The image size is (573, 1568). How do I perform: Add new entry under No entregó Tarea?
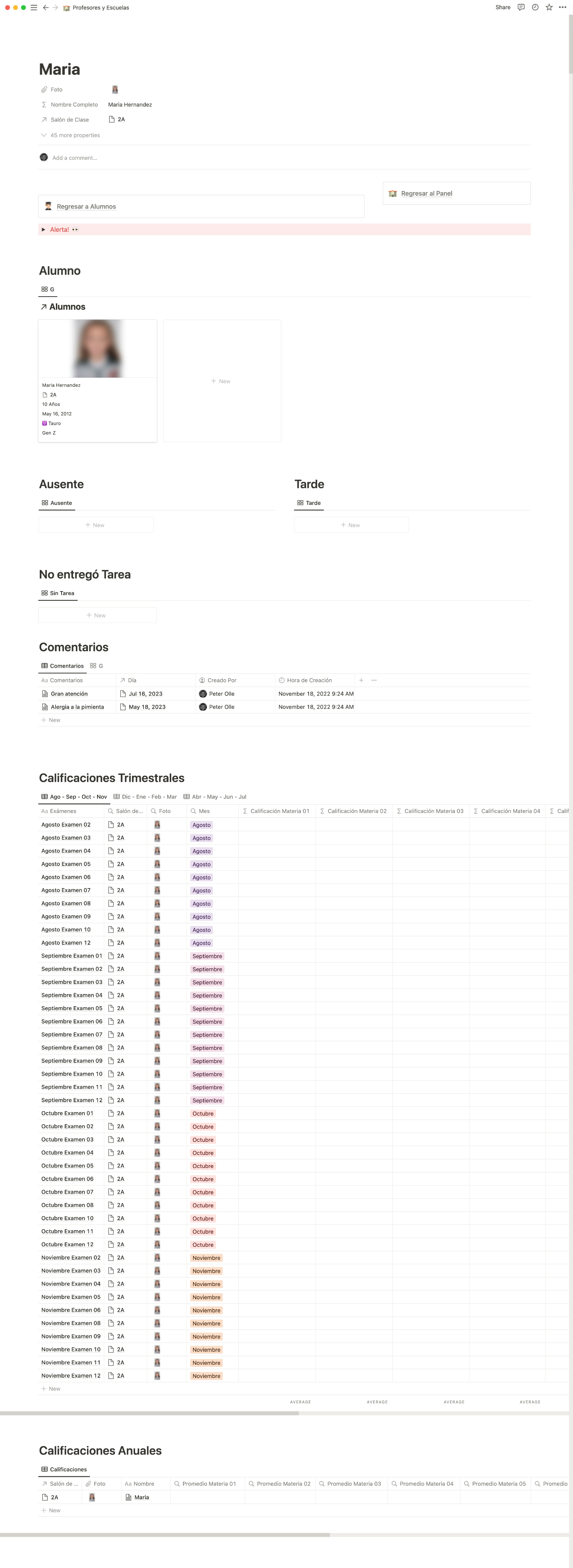[97, 615]
